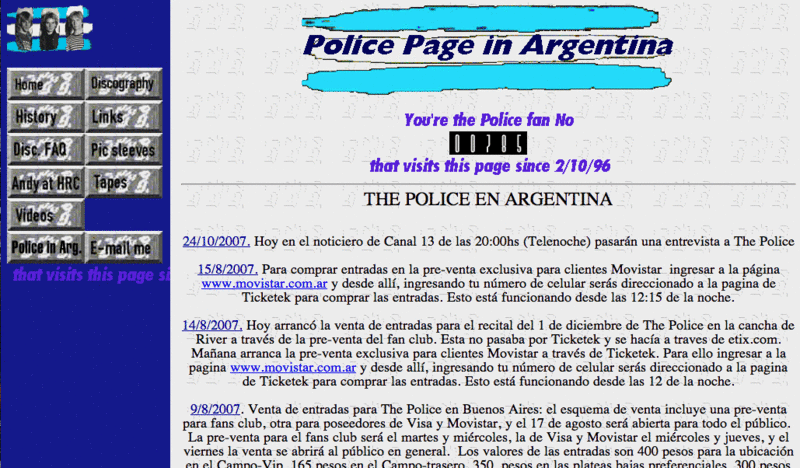Open the 9/8/2007 news entry link
This screenshot has width=800, height=468.
click(215, 409)
